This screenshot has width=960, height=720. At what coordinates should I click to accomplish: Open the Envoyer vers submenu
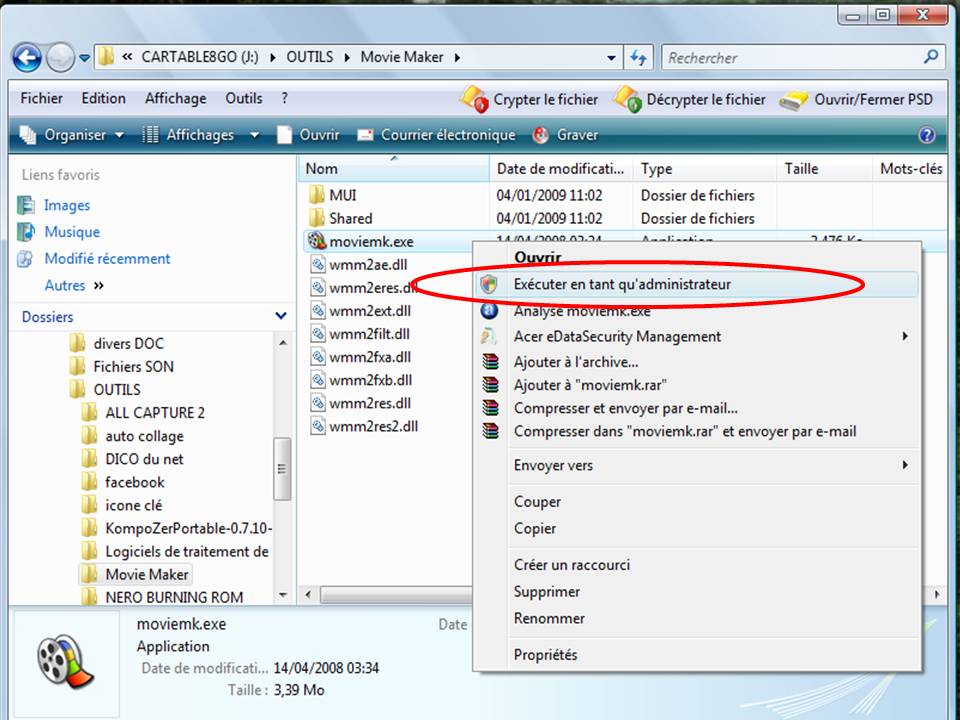pyautogui.click(x=697, y=465)
